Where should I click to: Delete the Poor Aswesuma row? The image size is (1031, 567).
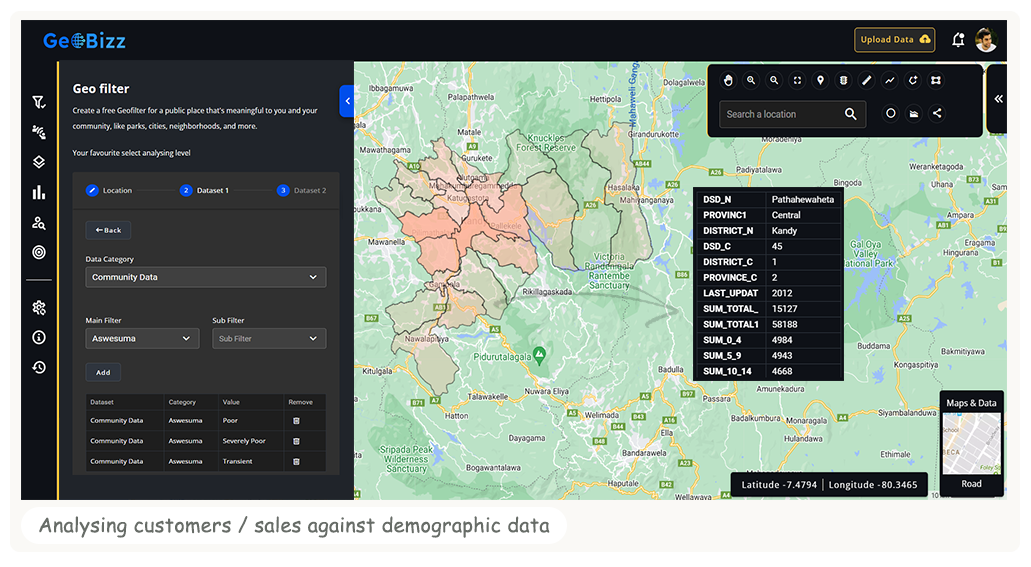pyautogui.click(x=296, y=420)
